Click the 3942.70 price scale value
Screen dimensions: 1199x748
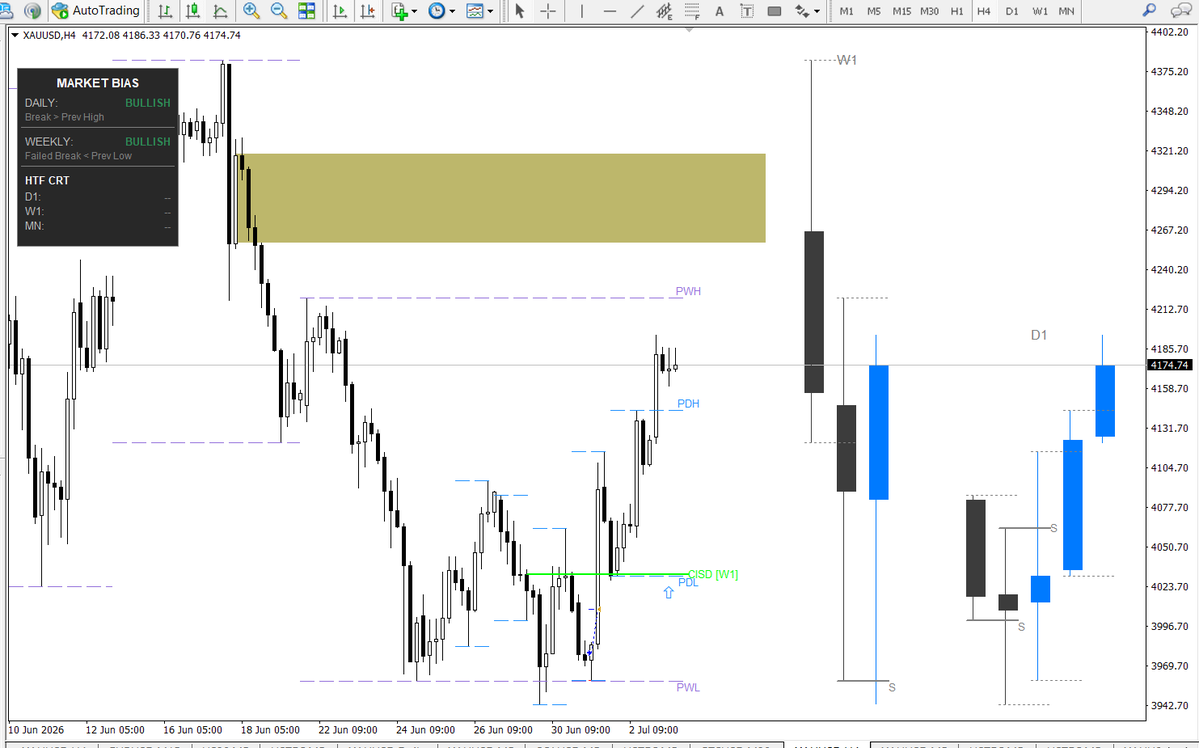1169,705
